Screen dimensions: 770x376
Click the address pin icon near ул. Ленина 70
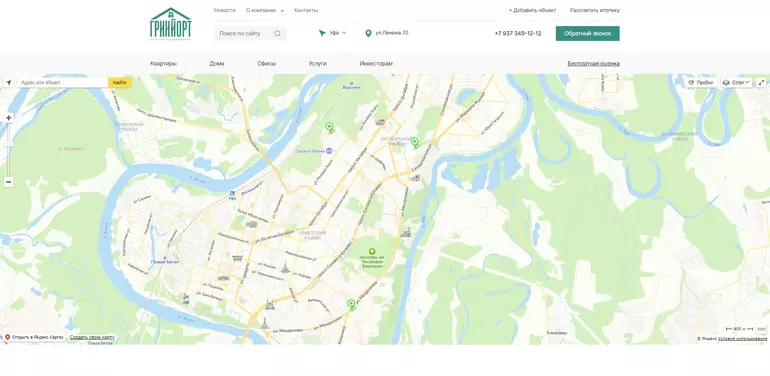368,33
